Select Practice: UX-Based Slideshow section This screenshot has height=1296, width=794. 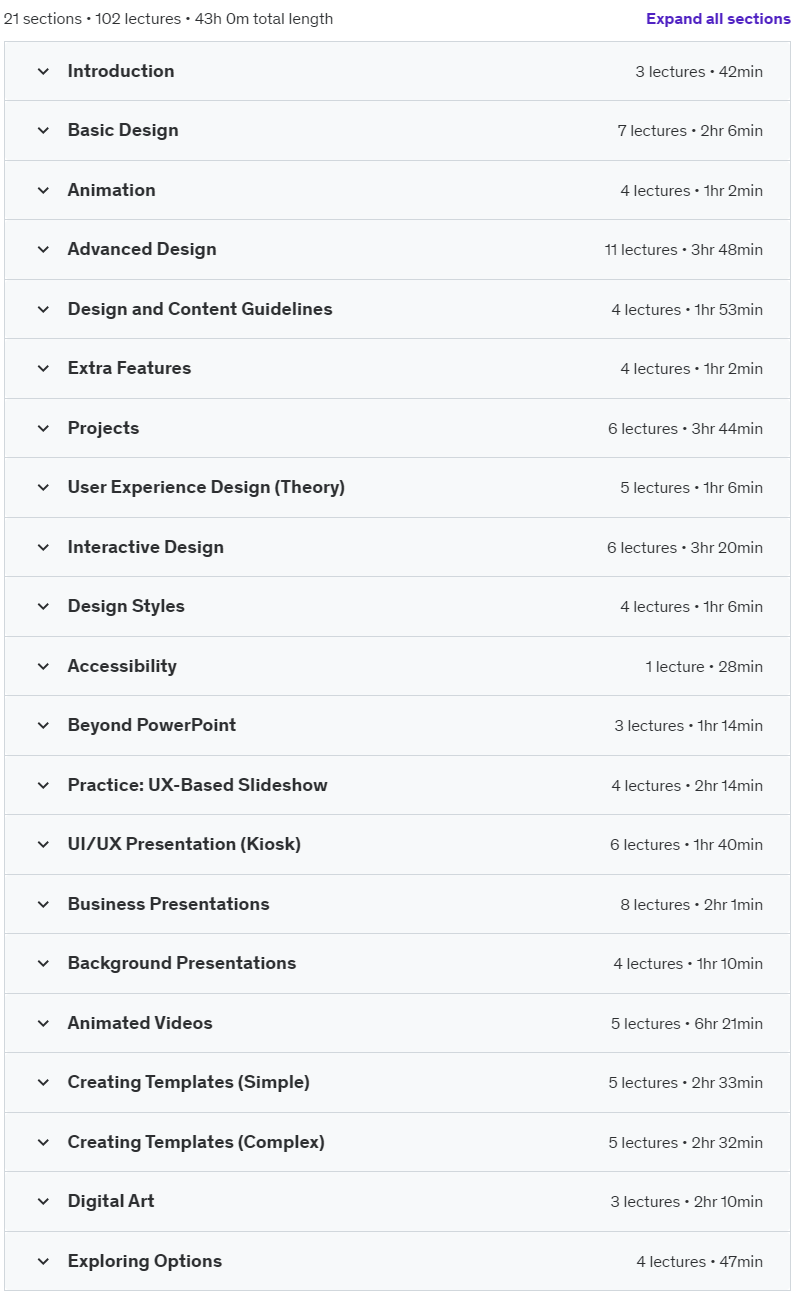[397, 785]
